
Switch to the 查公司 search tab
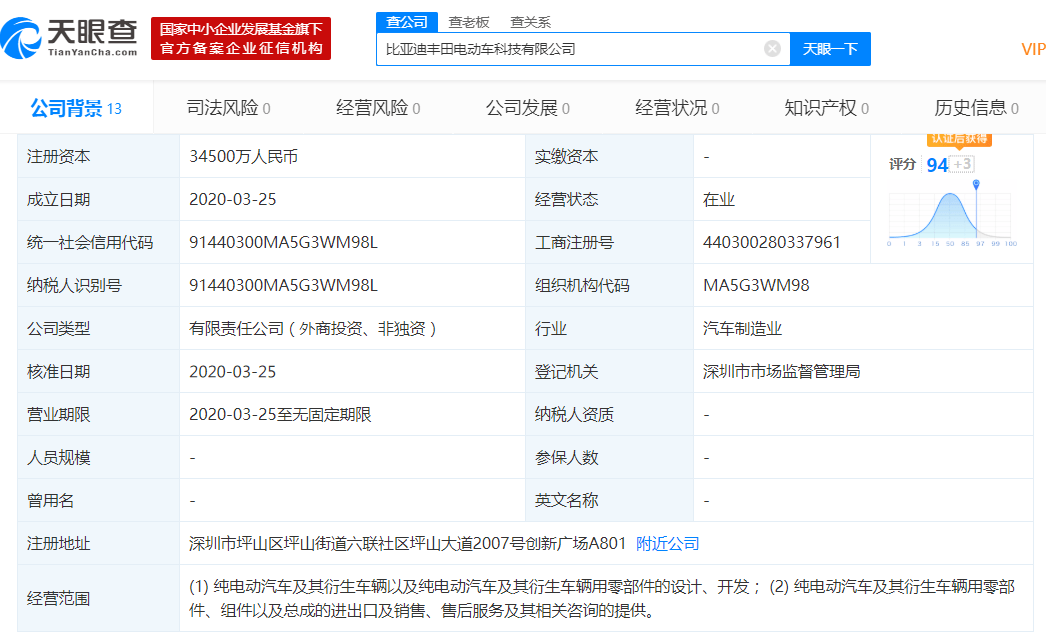click(x=407, y=22)
